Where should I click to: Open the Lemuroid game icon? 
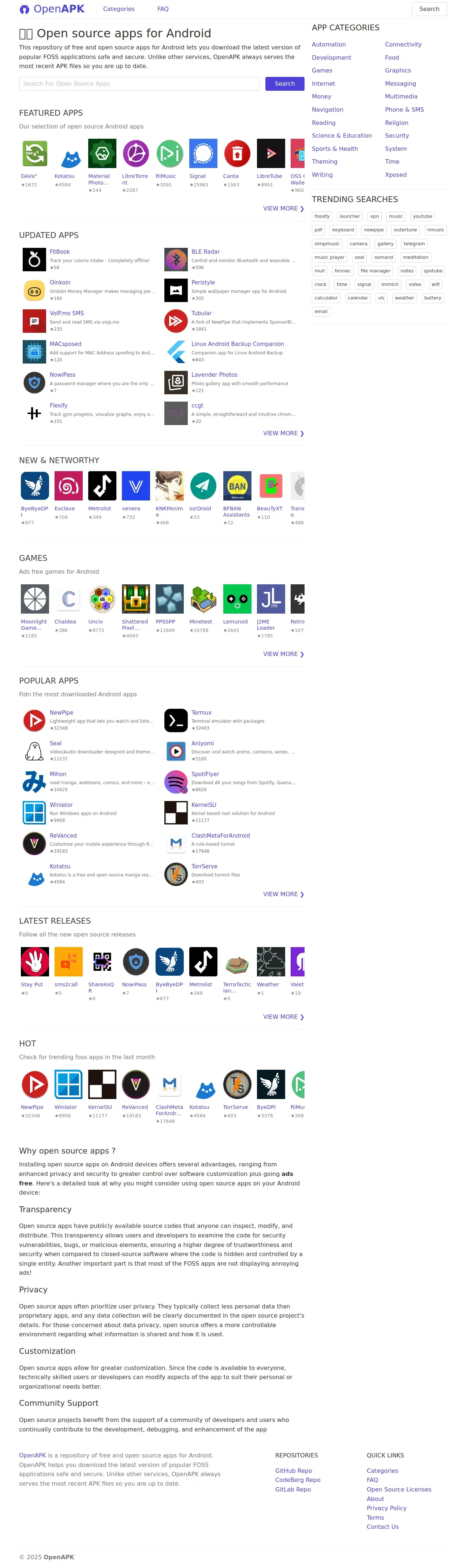click(x=237, y=599)
